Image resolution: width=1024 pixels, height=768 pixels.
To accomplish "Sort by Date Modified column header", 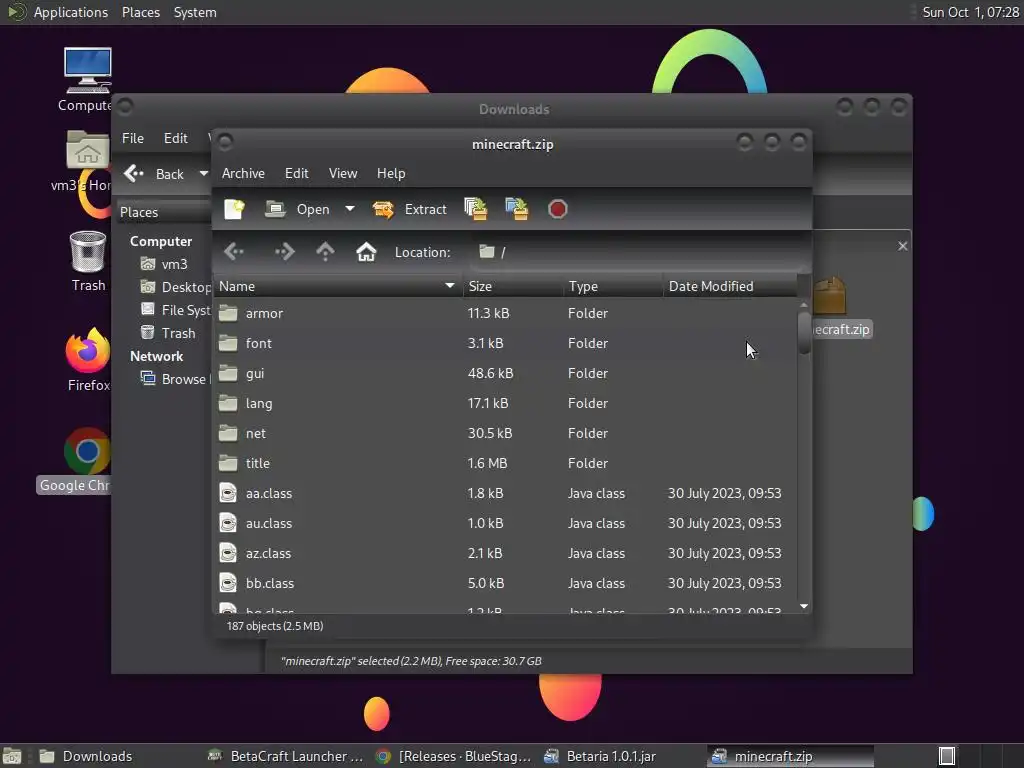I will pyautogui.click(x=729, y=286).
